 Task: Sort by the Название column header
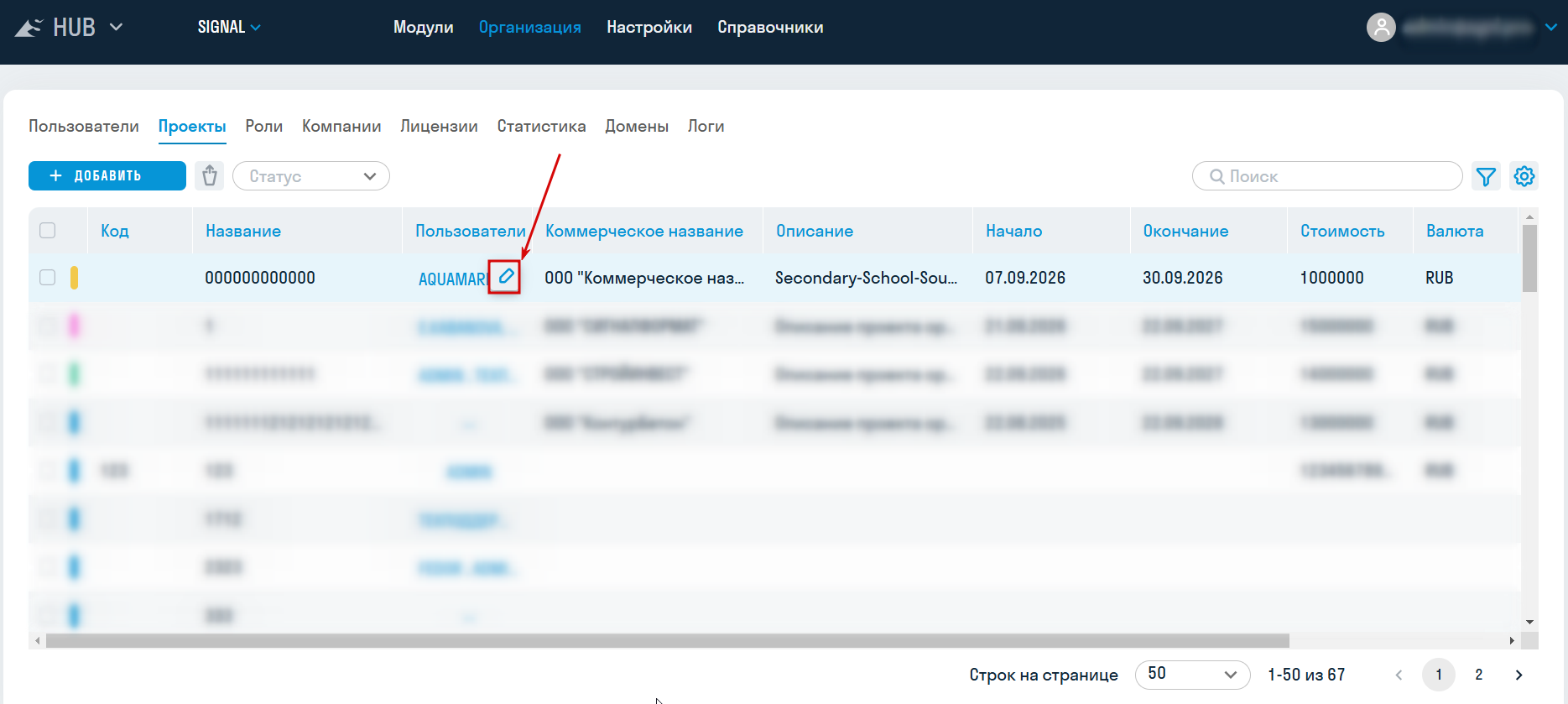[243, 231]
